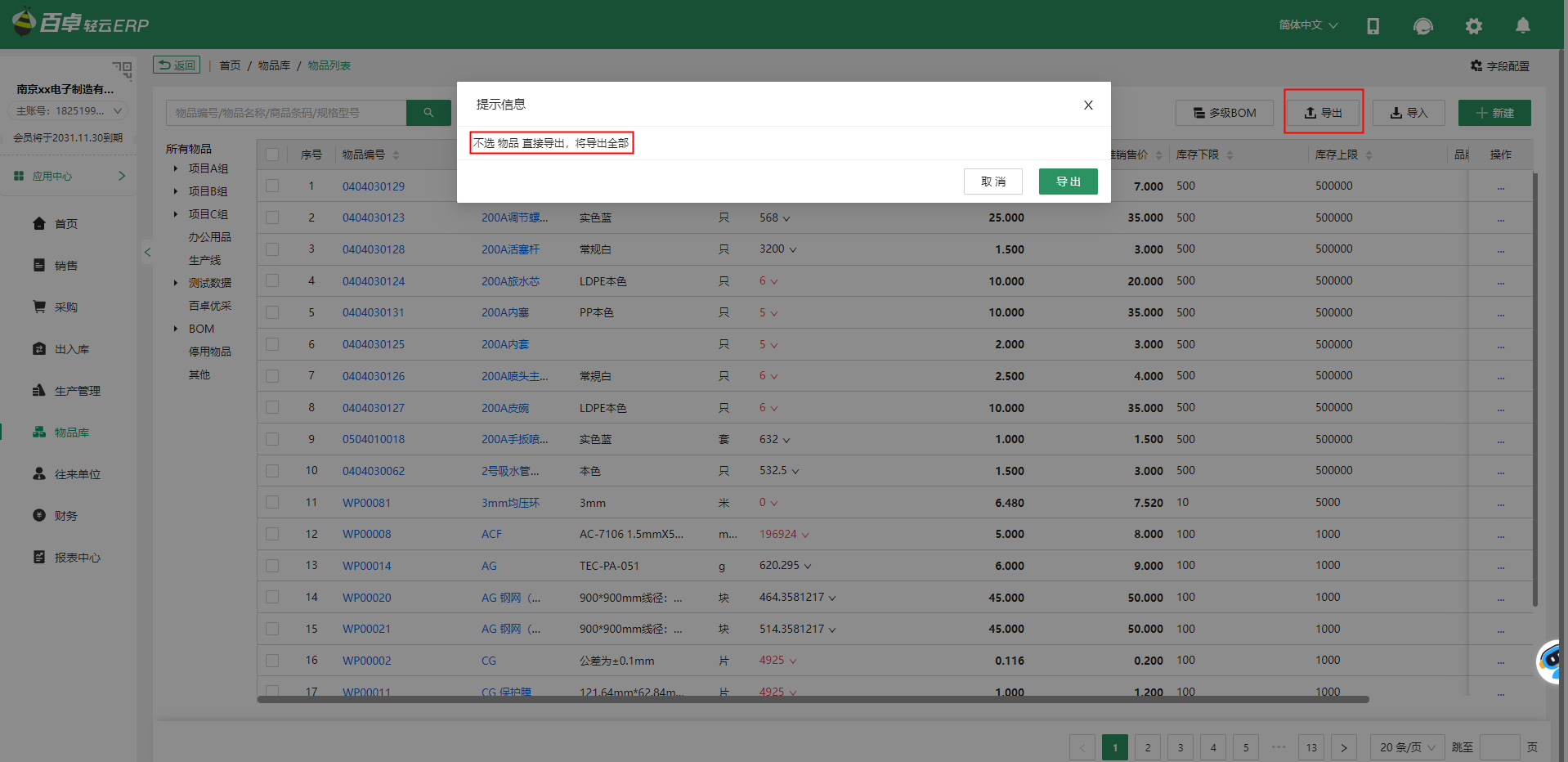Click the horizontal table scrollbar

pos(813,699)
